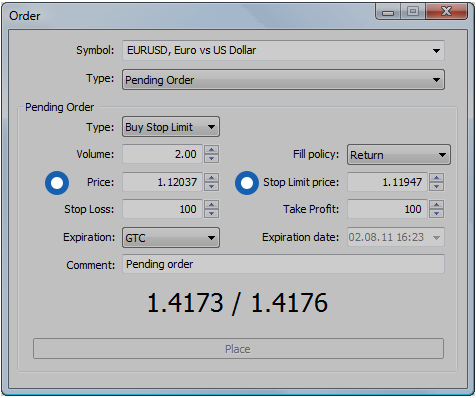Click the Stop Loss field showing 100
This screenshot has width=476, height=398.
coord(163,209)
